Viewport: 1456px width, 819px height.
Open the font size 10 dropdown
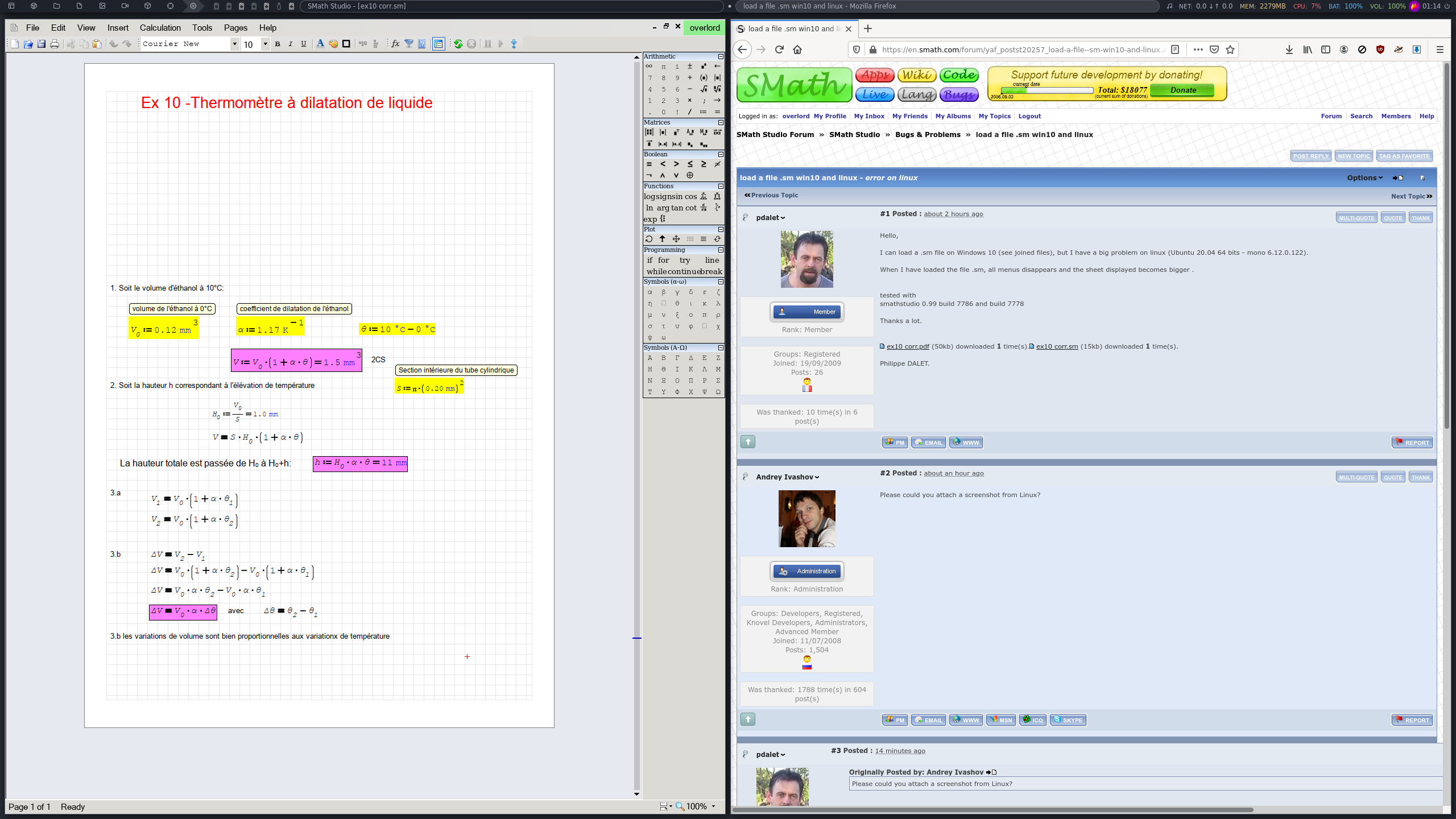(x=265, y=44)
